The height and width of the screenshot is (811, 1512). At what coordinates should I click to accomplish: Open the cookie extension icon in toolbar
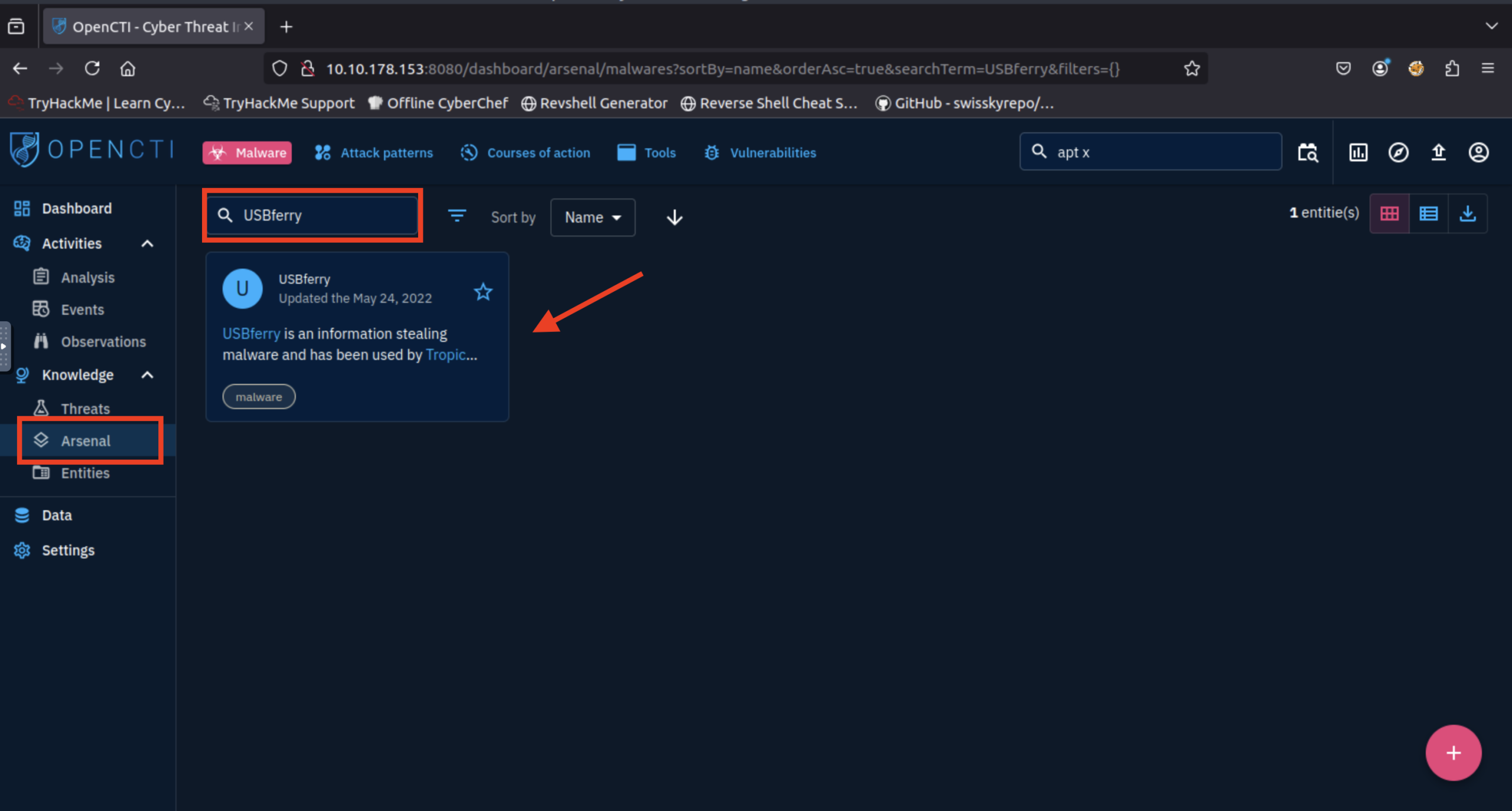[x=1416, y=69]
